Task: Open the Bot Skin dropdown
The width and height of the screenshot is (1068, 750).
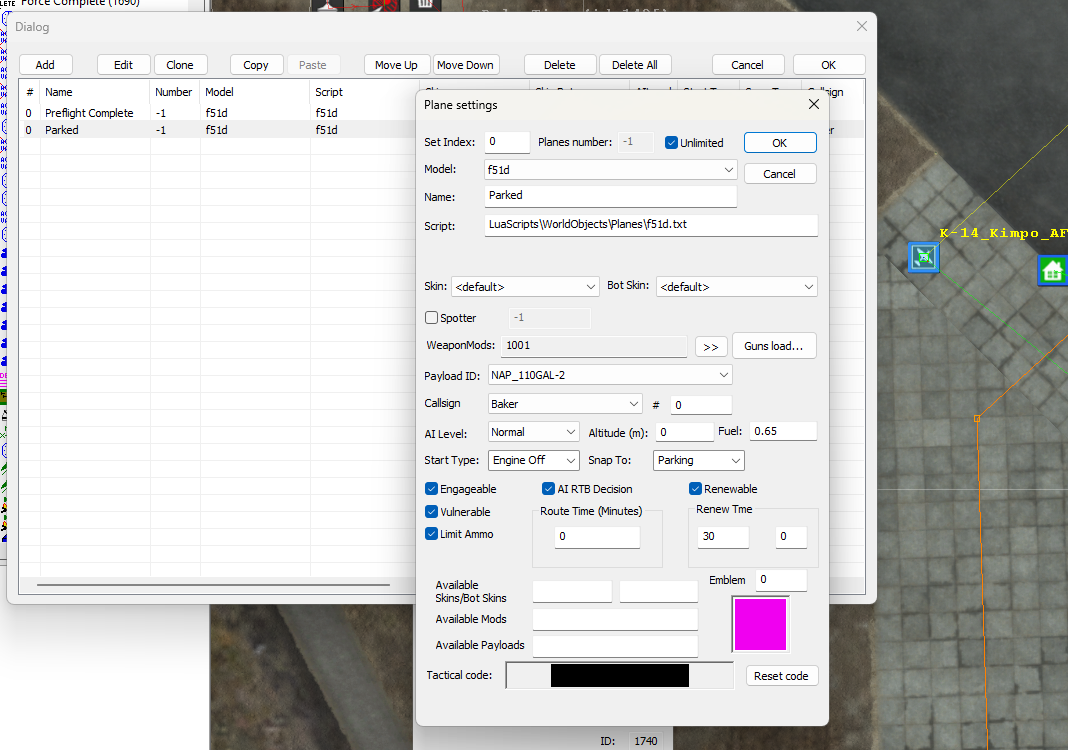Action: click(737, 287)
